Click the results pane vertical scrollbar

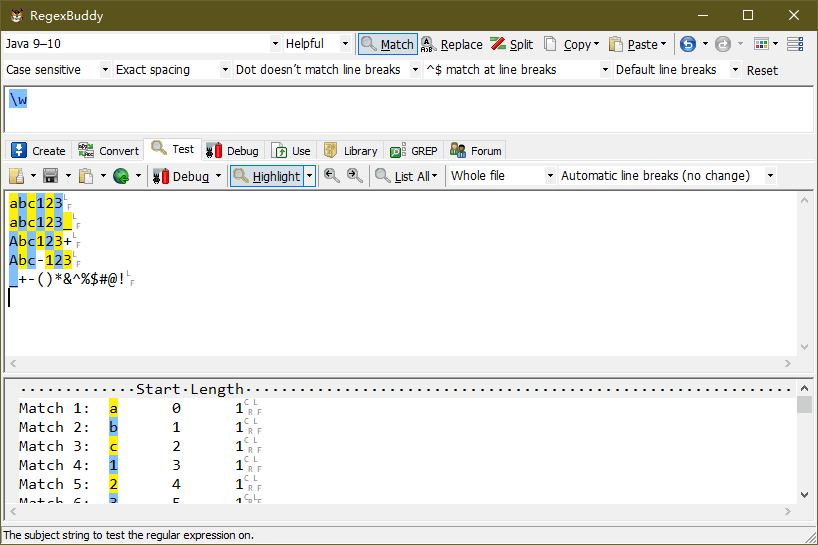click(804, 450)
